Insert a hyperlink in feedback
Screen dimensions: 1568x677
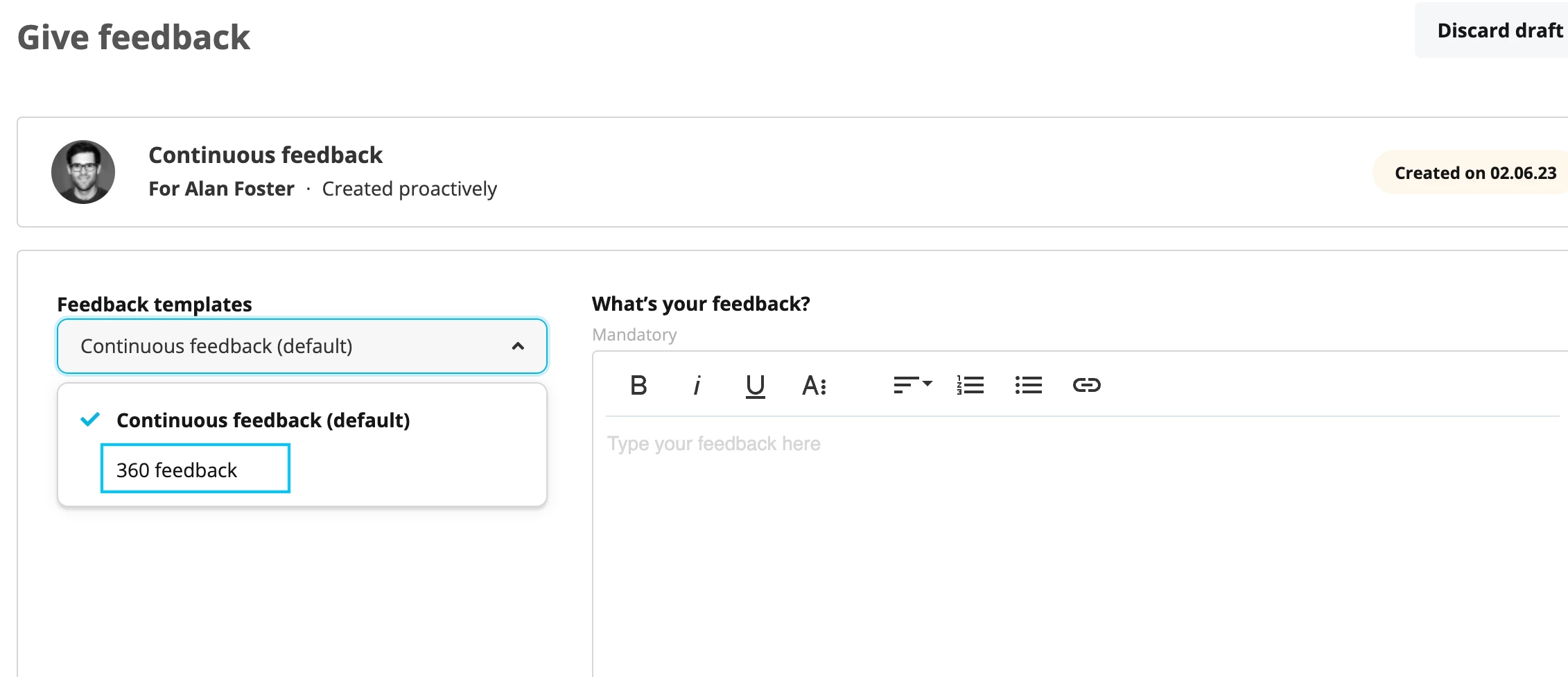1087,385
